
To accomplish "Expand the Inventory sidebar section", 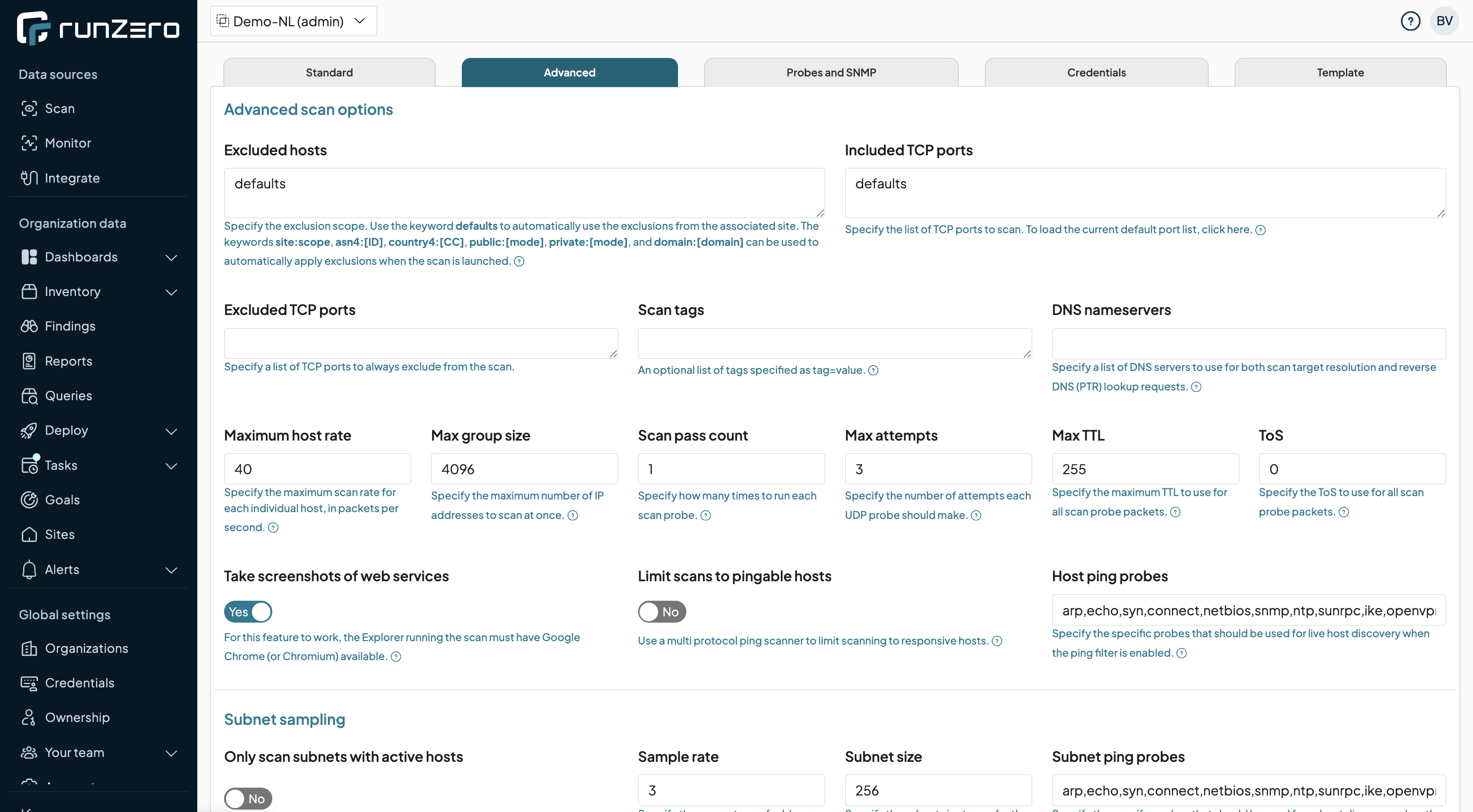I will pos(171,292).
